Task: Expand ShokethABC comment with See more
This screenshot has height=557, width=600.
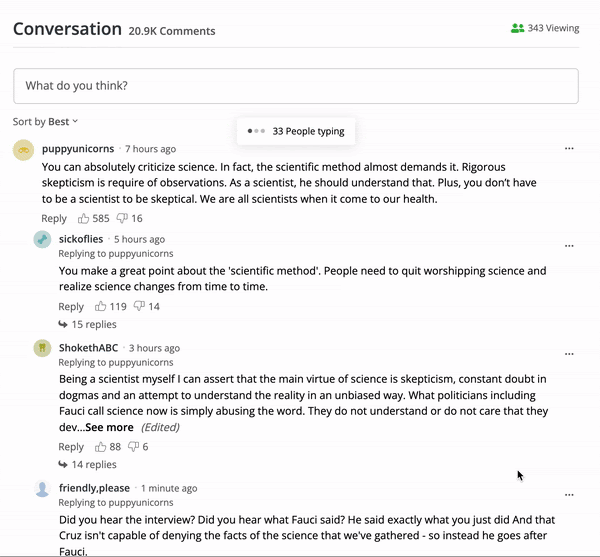Action: point(109,427)
